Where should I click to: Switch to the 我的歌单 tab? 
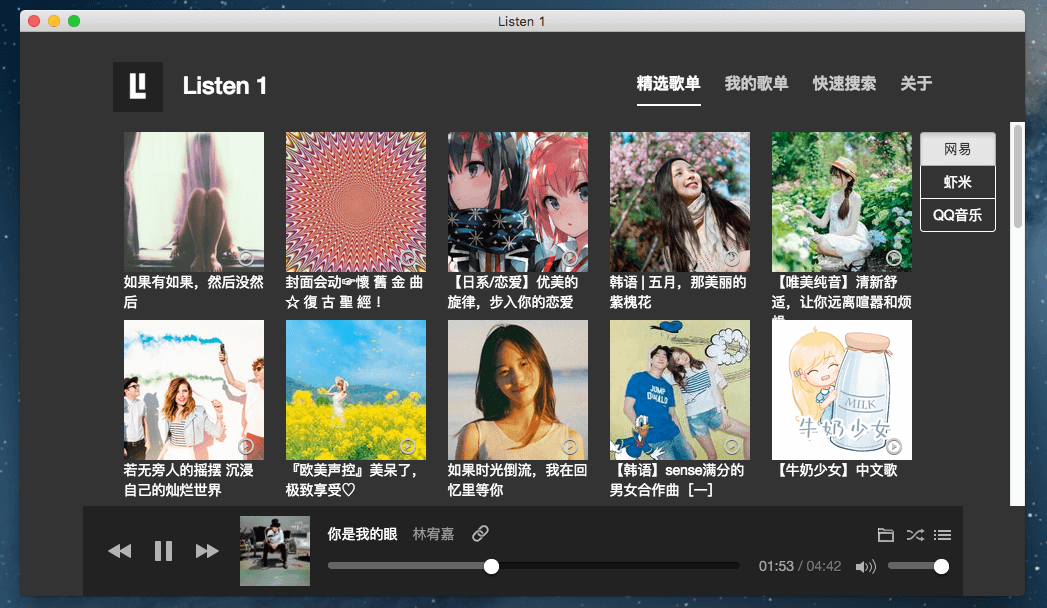(756, 84)
